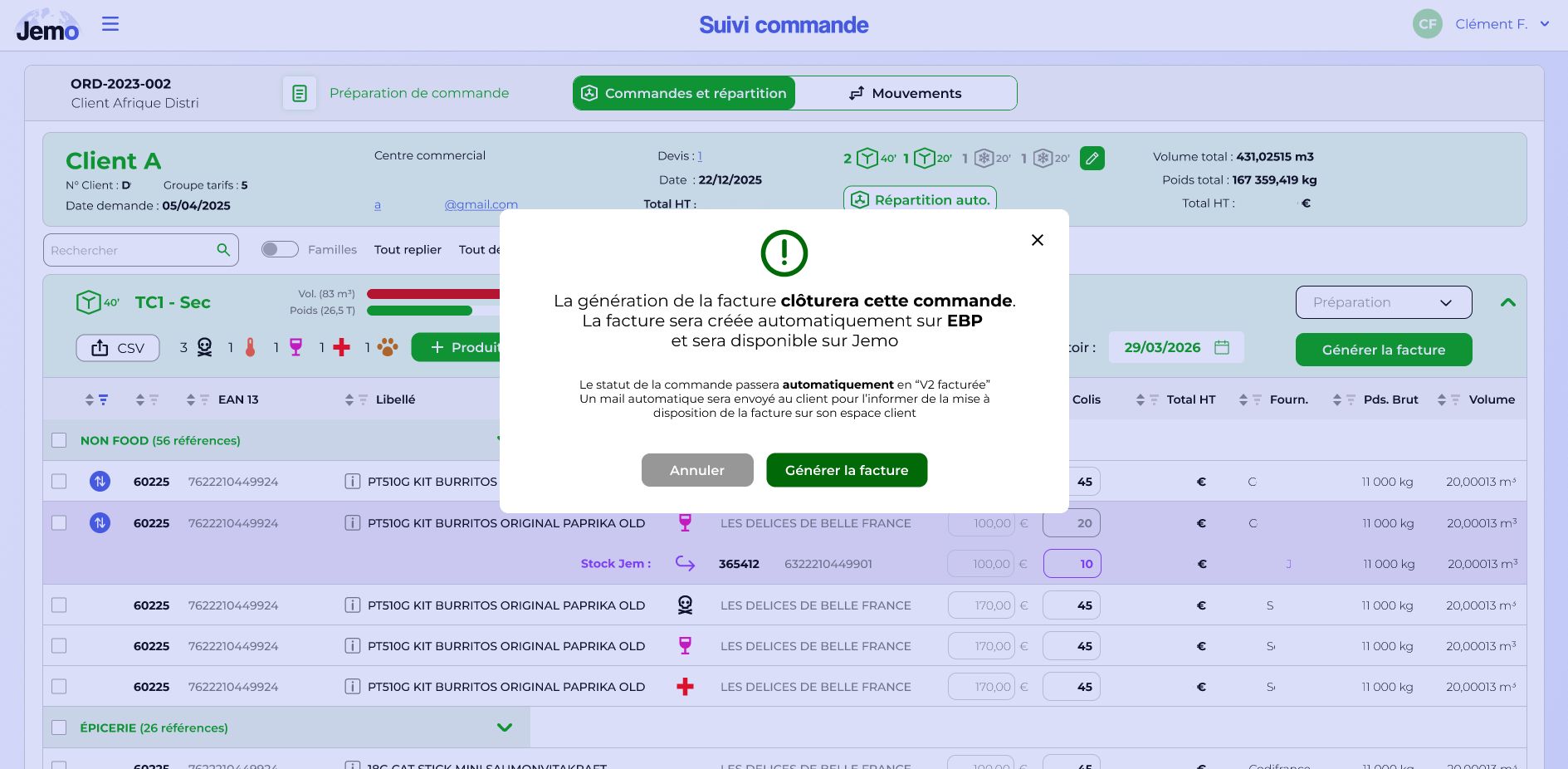Screen dimensions: 1568x769
Task: Check the second 60225 row checkbox with swap icon
Action: click(59, 522)
